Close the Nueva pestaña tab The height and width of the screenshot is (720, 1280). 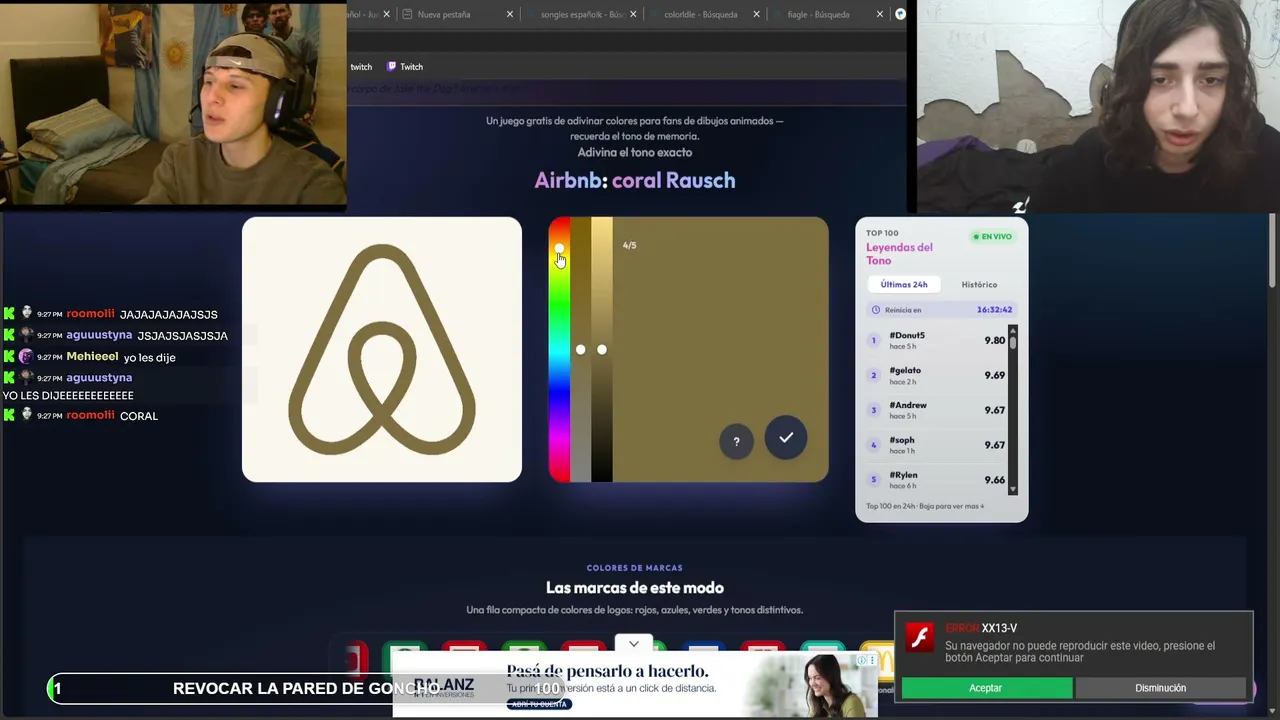(510, 14)
